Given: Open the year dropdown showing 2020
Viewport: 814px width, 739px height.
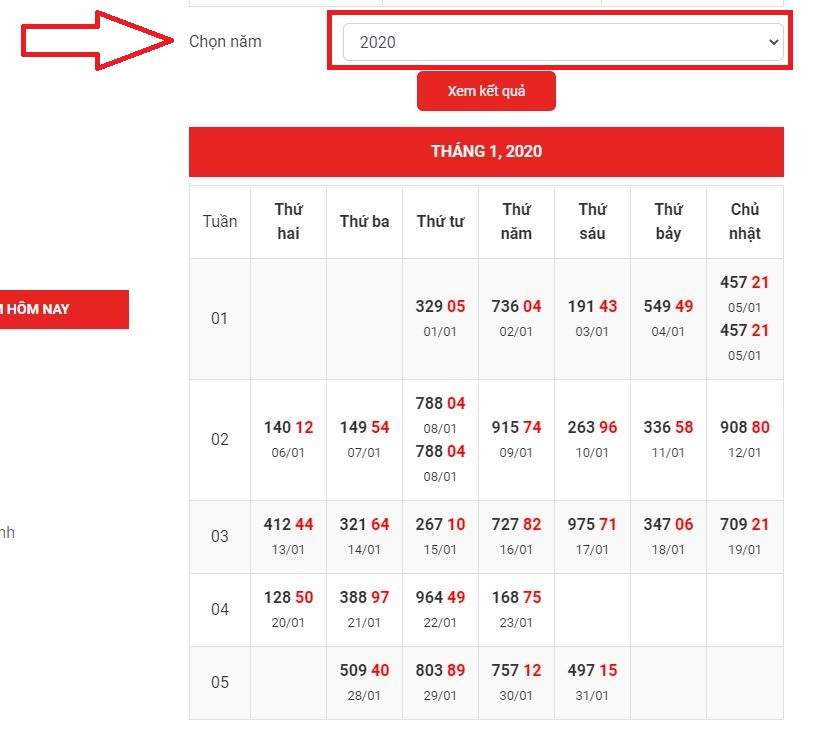Looking at the screenshot, I should click(561, 42).
